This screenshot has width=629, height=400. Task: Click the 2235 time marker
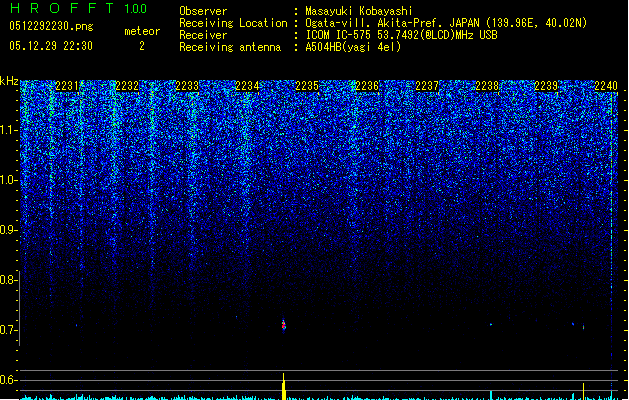(x=307, y=86)
